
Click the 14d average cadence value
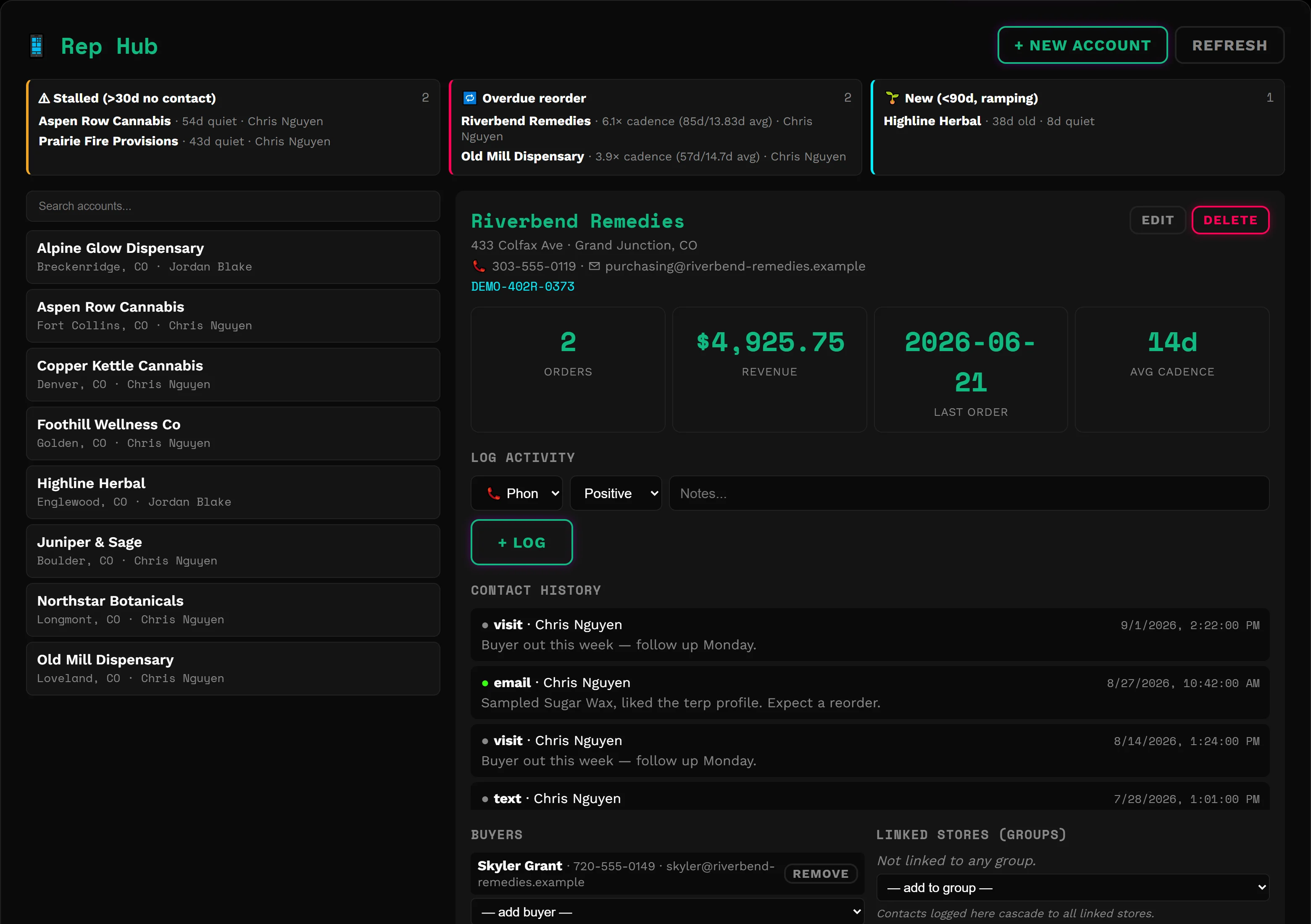[x=1172, y=342]
